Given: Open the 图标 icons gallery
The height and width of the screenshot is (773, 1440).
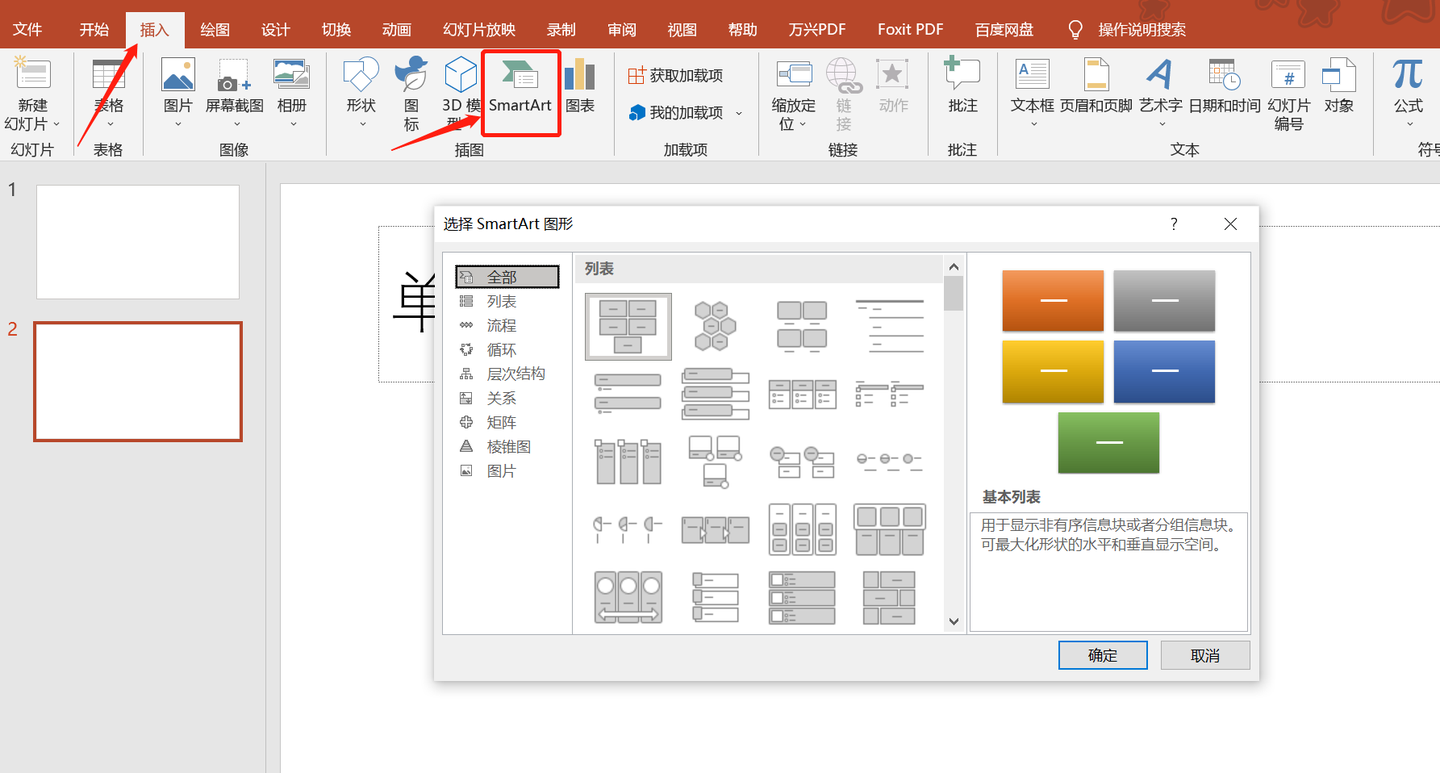Looking at the screenshot, I should point(411,74).
